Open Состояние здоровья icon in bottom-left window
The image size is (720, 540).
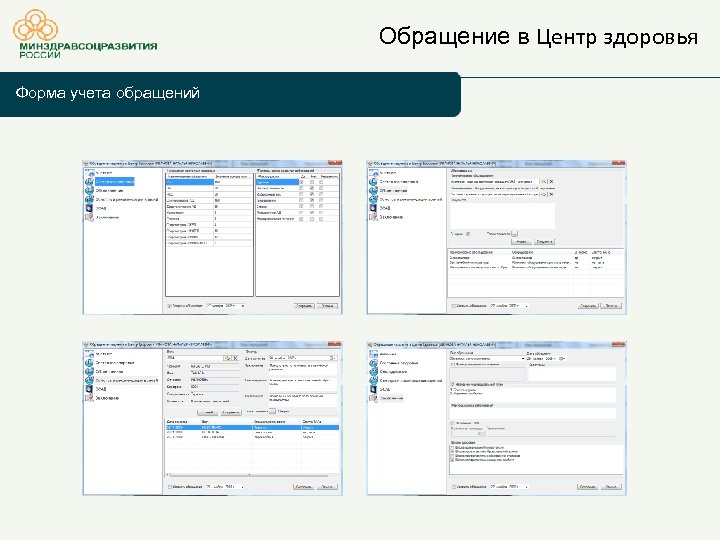(x=90, y=363)
